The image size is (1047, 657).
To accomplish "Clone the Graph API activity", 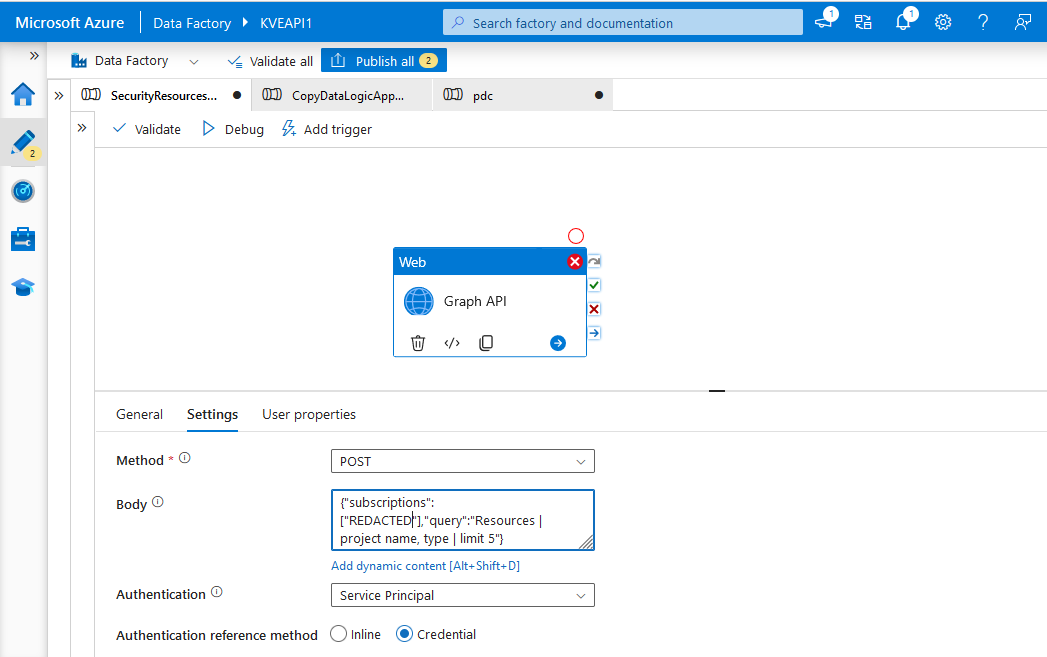I will 486,343.
